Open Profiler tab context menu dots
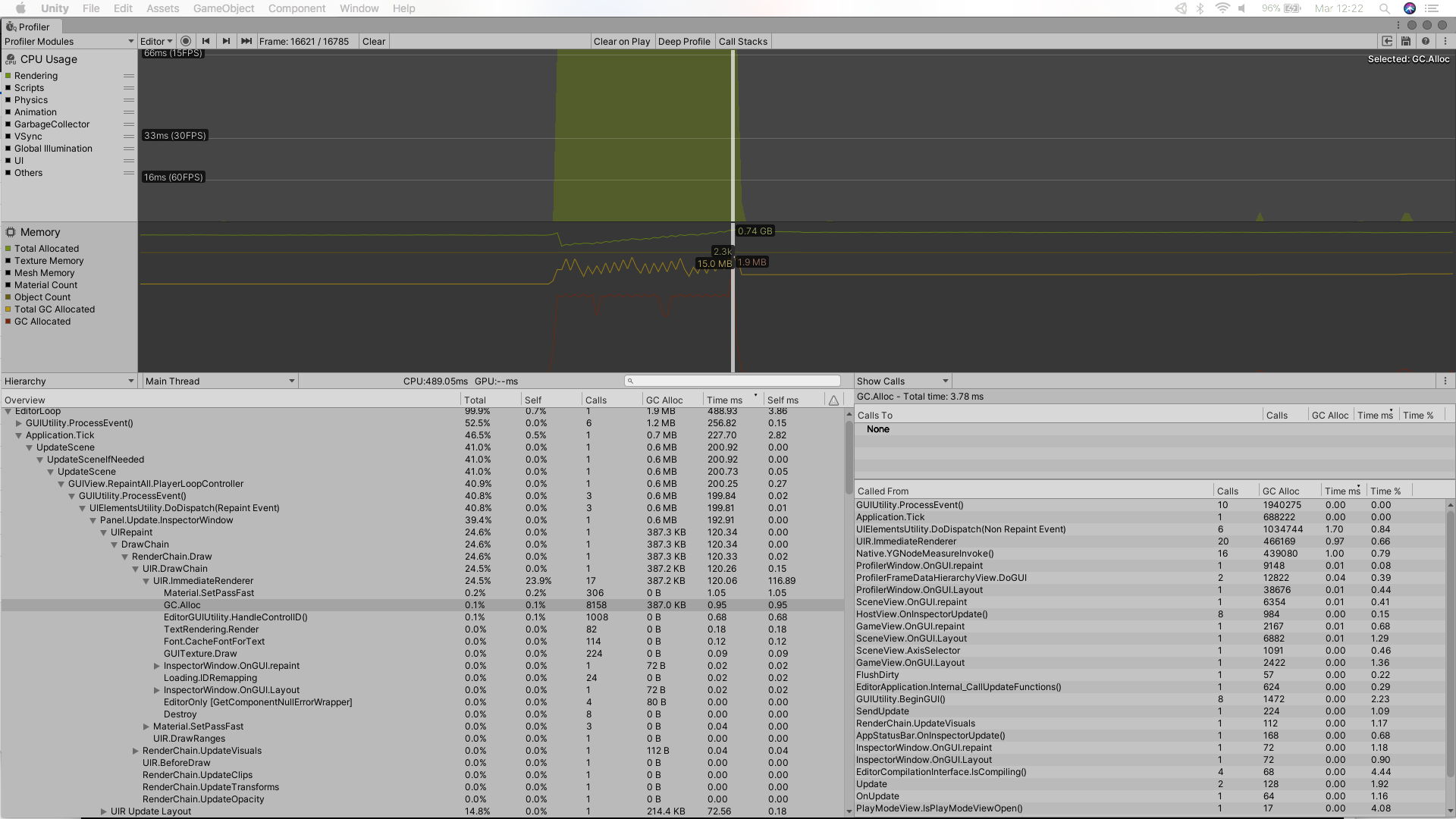 [1398, 25]
